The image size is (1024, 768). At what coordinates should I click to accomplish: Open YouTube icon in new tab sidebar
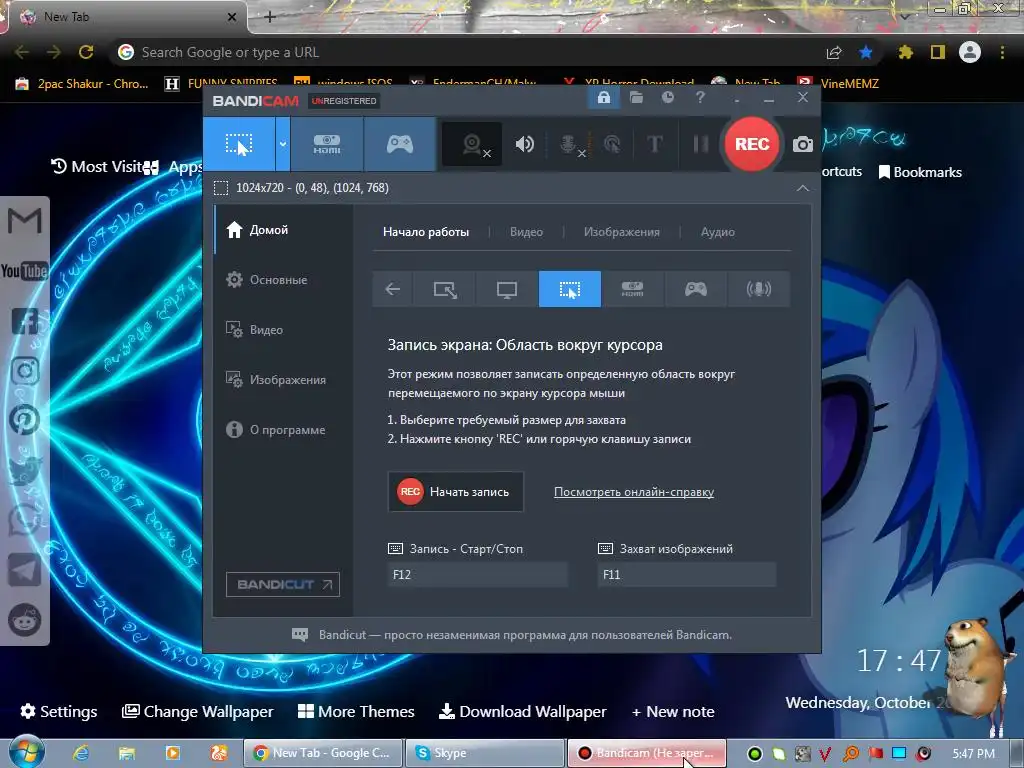click(25, 270)
